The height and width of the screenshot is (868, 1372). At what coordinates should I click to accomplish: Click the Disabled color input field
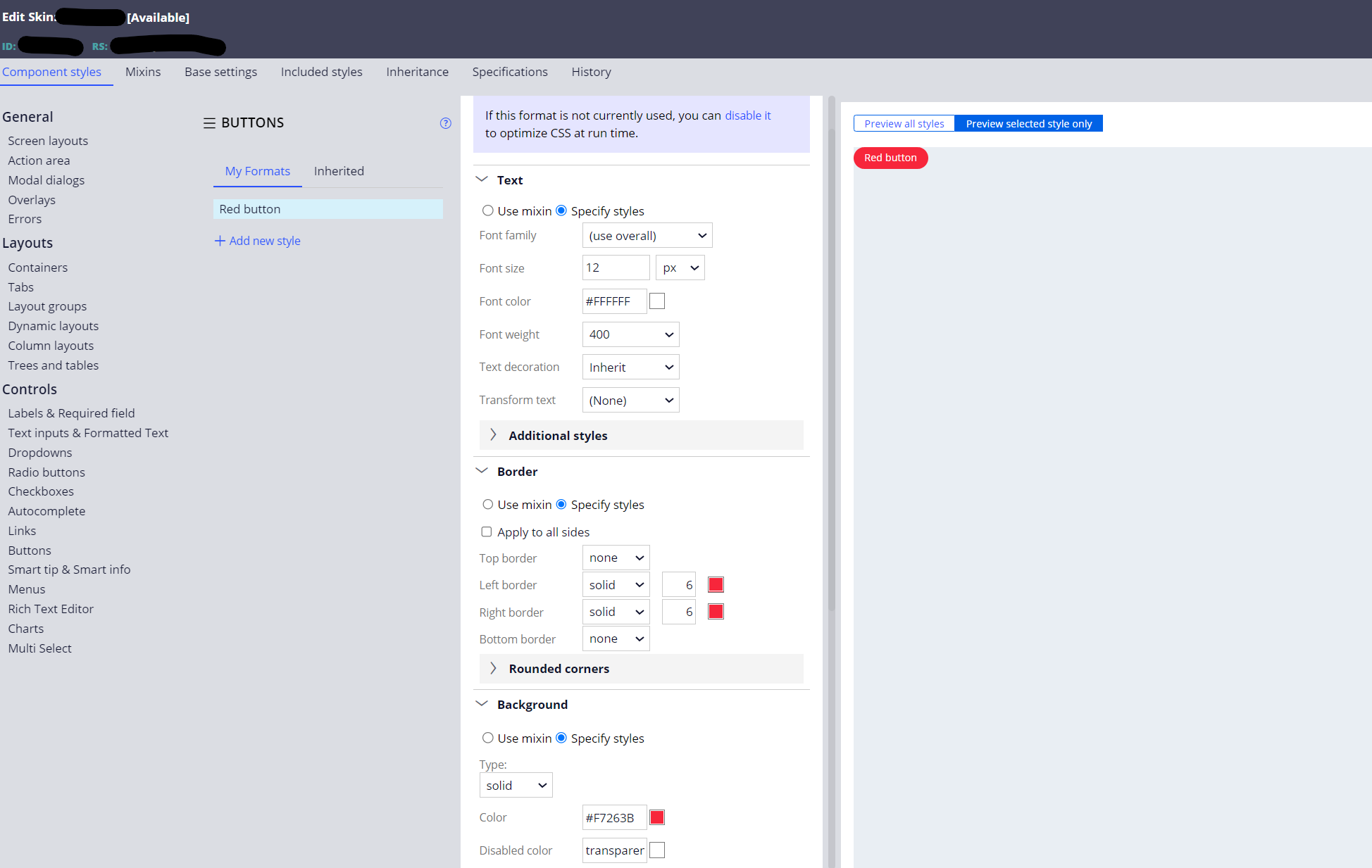[x=614, y=850]
